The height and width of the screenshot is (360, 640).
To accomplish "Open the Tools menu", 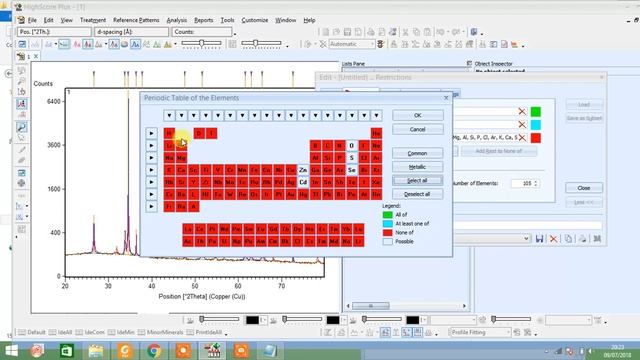I will click(227, 20).
